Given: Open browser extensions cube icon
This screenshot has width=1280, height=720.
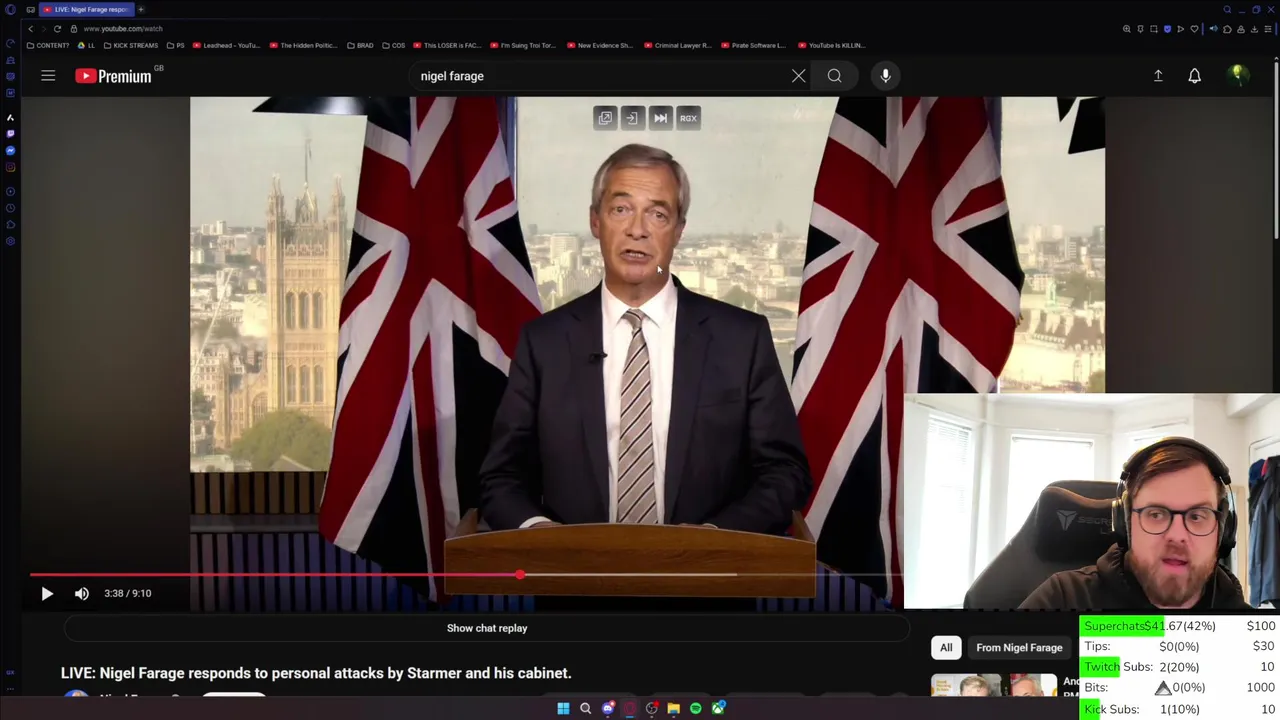Looking at the screenshot, I should point(1227,29).
